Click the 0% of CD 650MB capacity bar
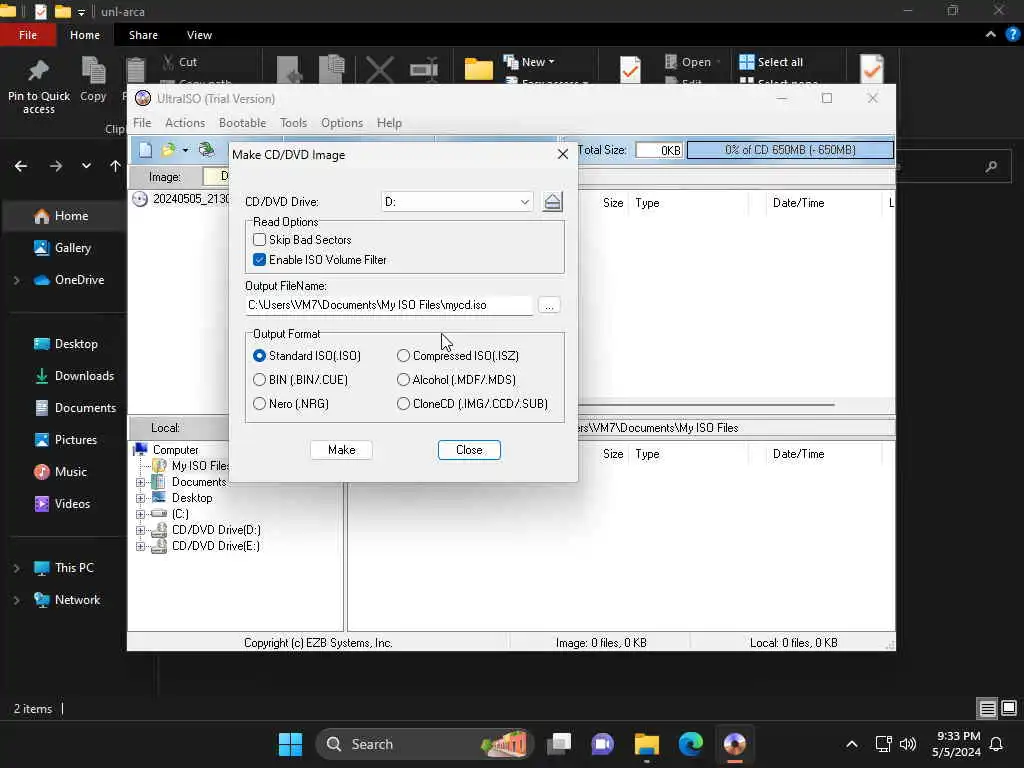This screenshot has height=768, width=1024. tap(790, 150)
